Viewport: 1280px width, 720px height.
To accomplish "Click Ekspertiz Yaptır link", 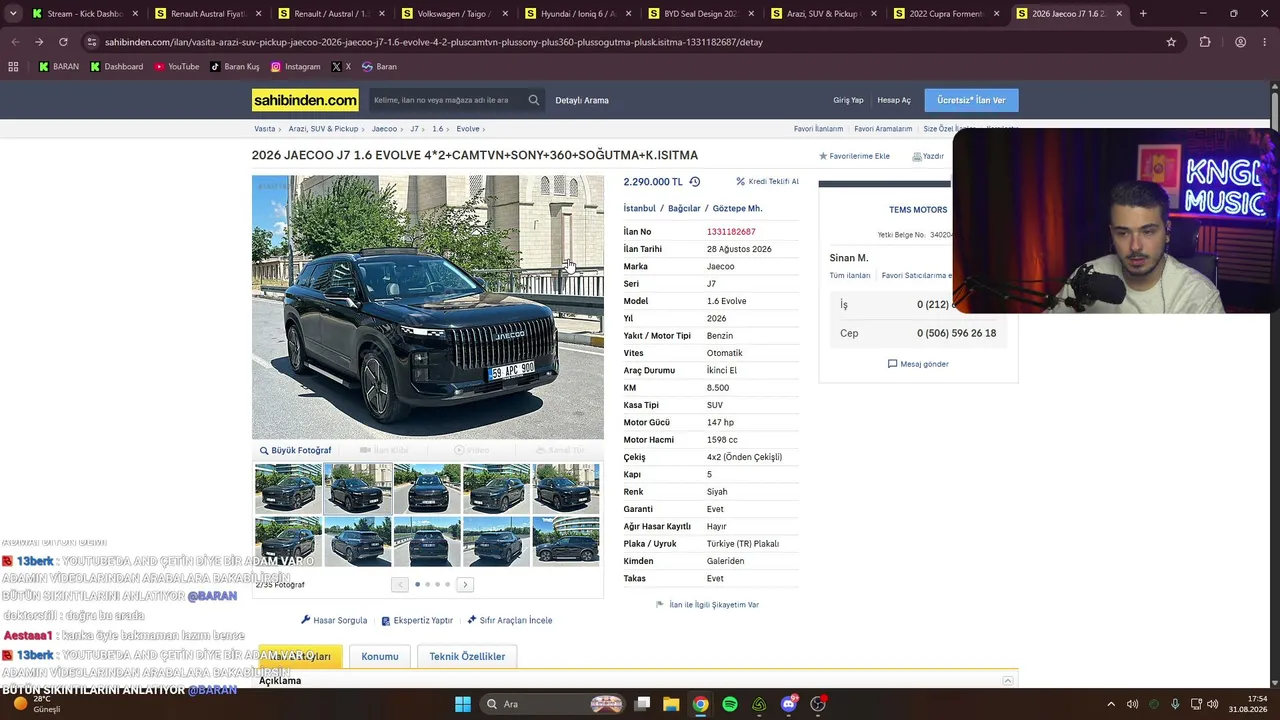I will point(417,621).
